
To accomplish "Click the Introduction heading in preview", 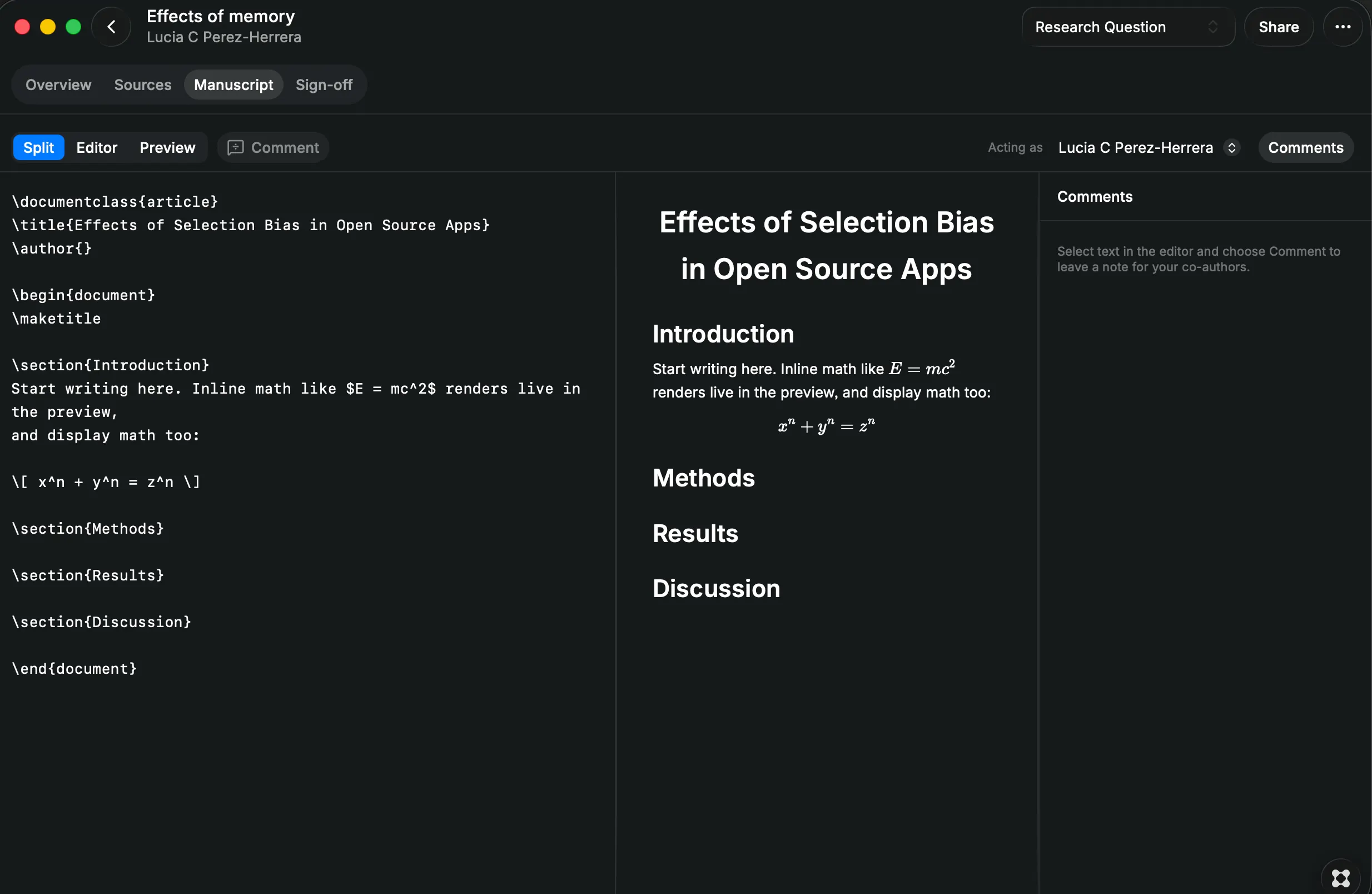I will tap(723, 334).
